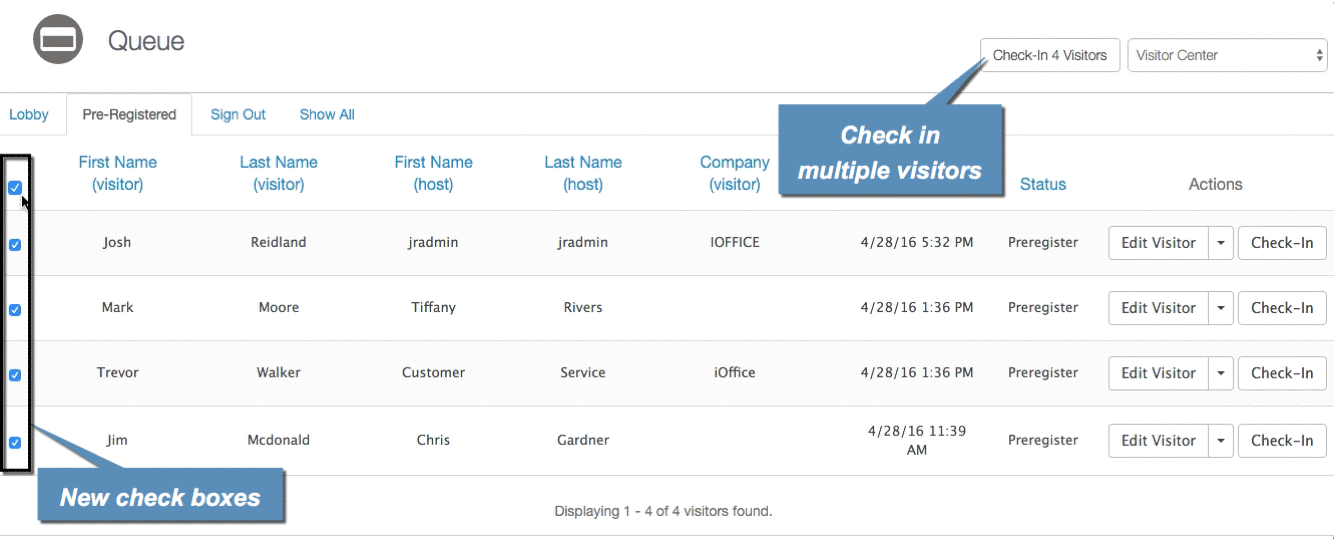1334x540 pixels.
Task: Sort by First Name (visitor) column
Action: [117, 173]
